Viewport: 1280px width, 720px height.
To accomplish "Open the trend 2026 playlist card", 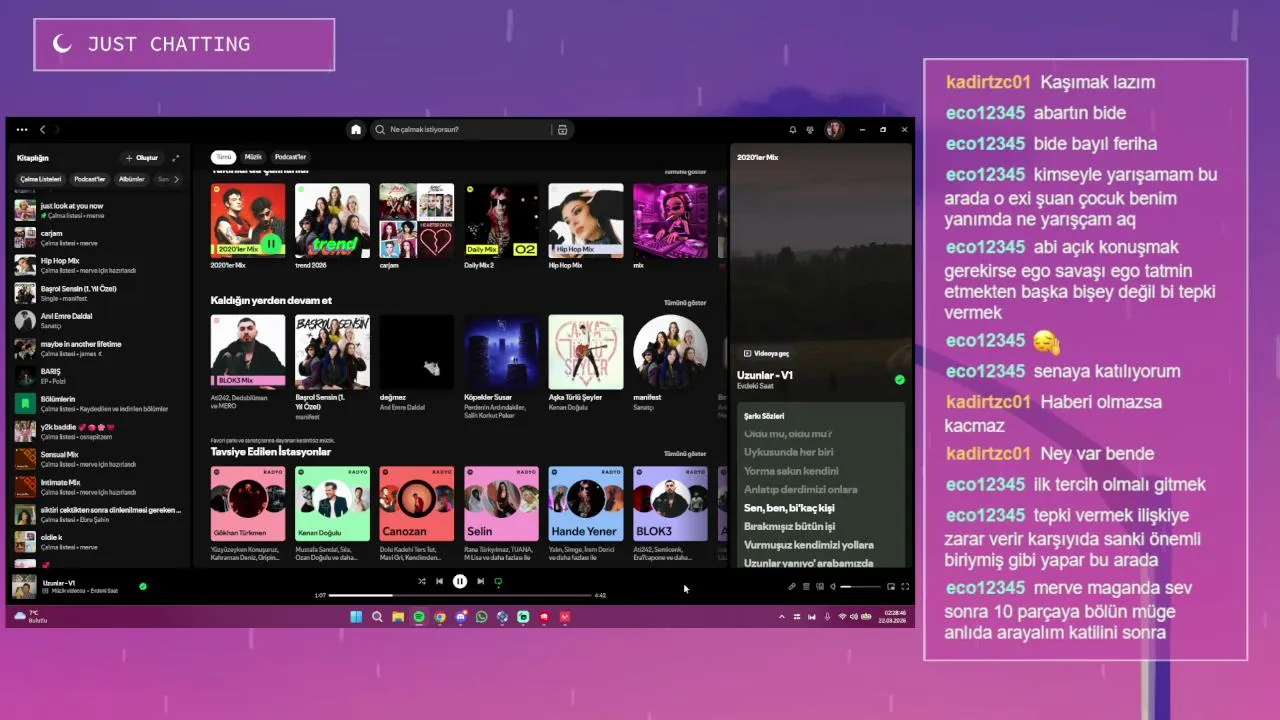I will point(332,227).
